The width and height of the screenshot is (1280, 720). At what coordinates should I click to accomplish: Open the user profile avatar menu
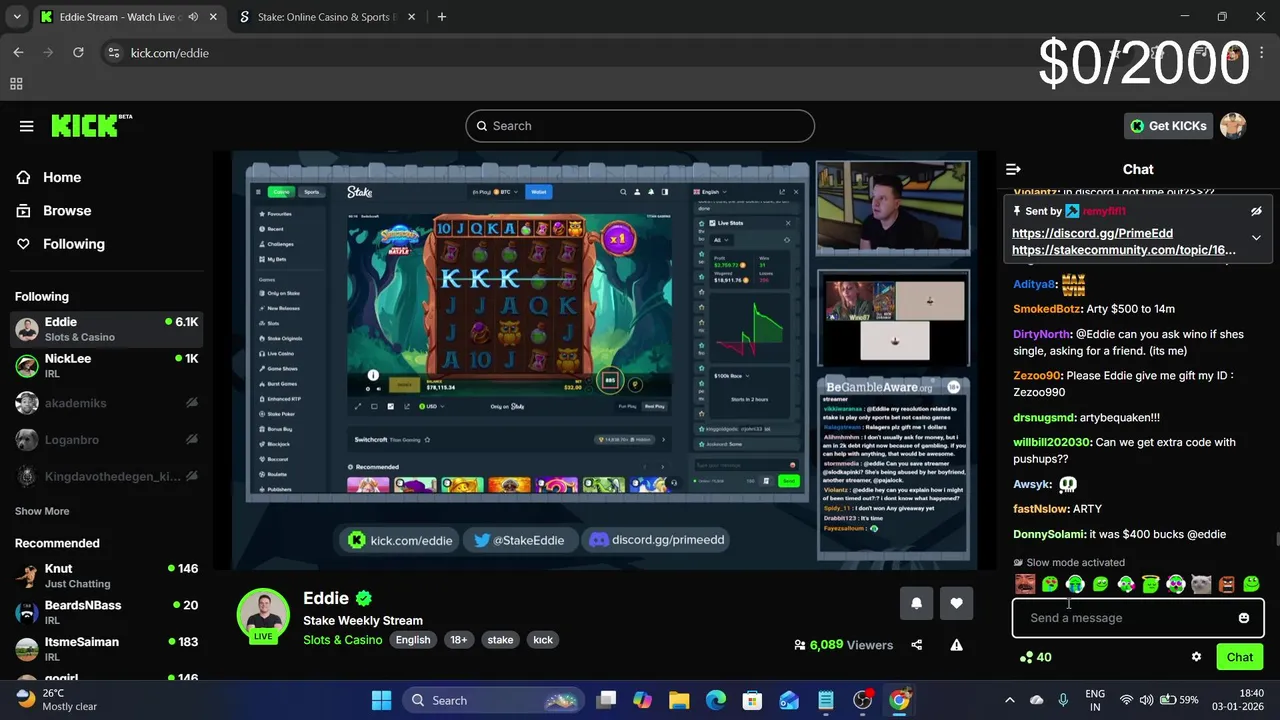(x=1233, y=126)
